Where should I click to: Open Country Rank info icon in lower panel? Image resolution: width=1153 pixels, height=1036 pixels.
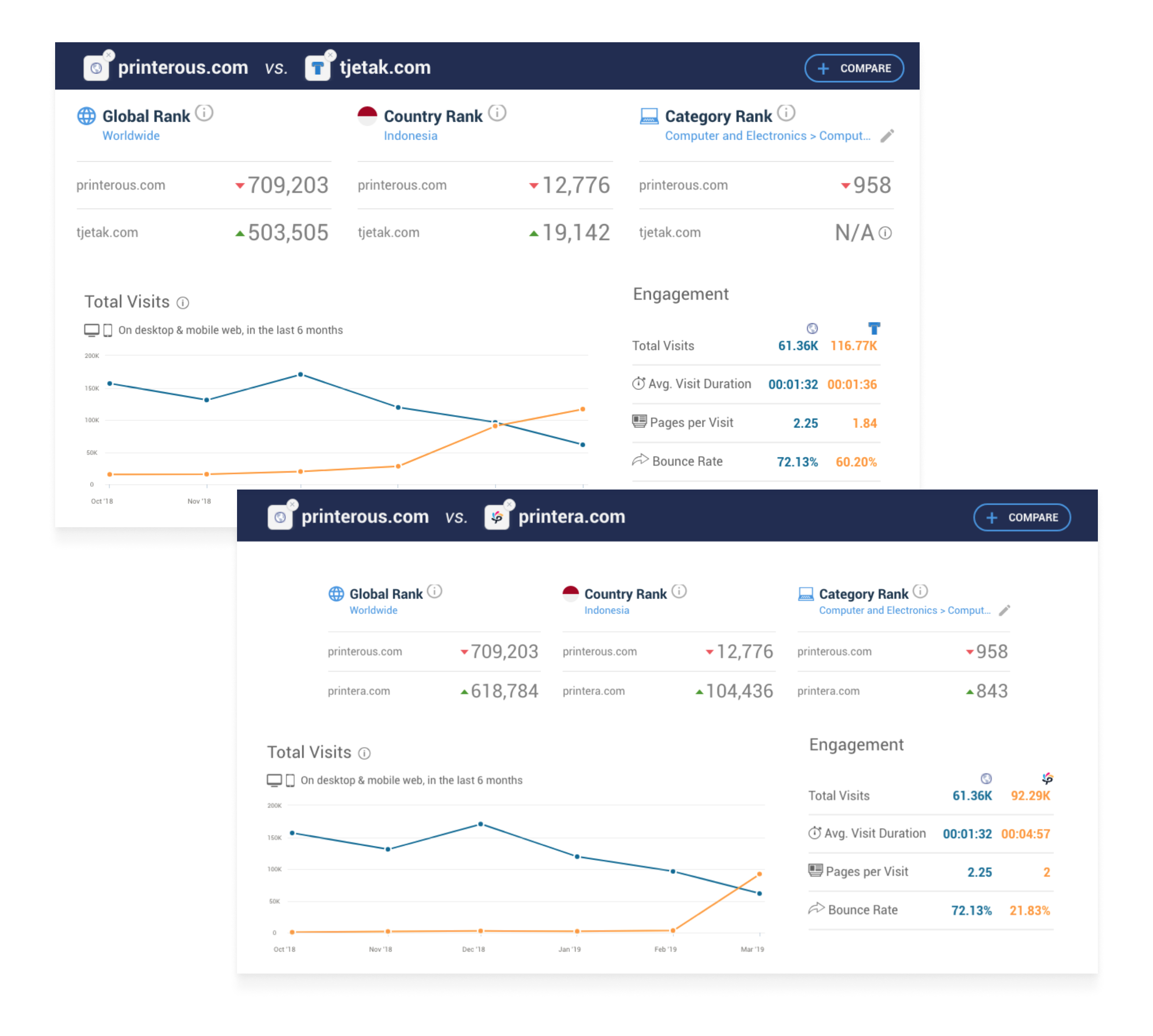click(678, 591)
